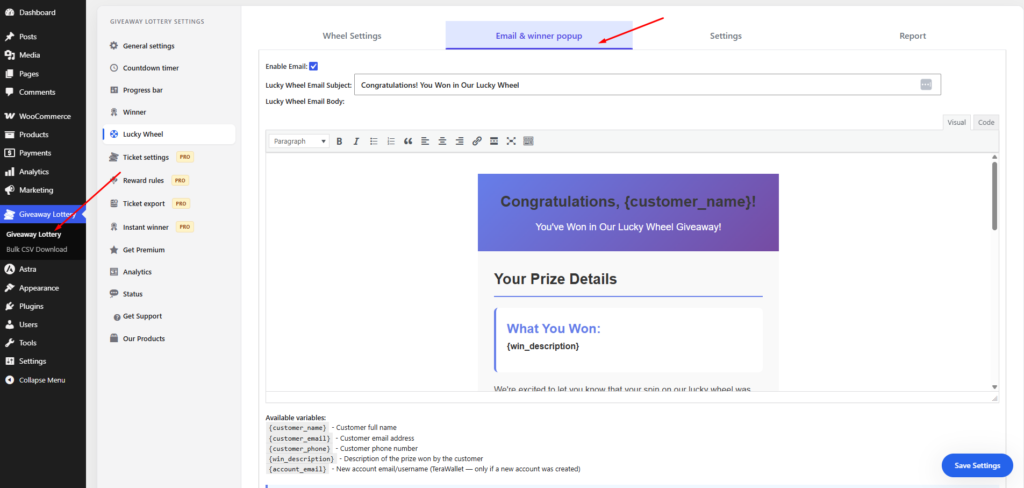Open Pages in admin menu

(42, 74)
